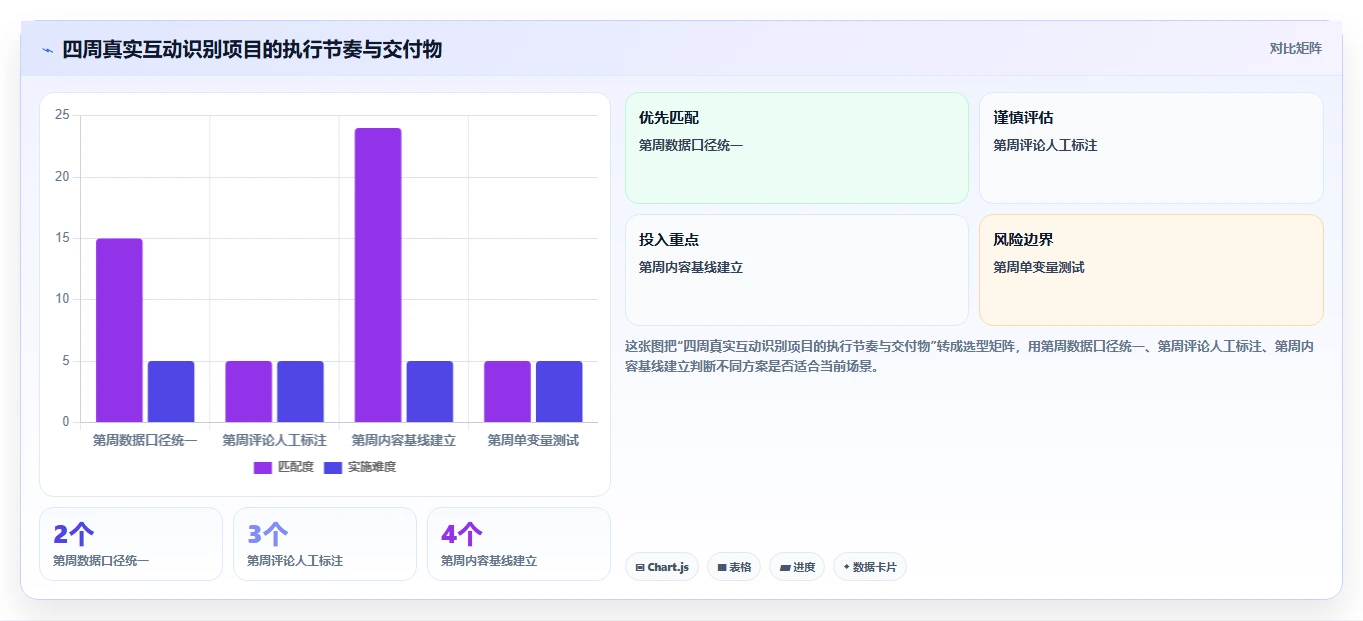Click the description paragraph starting with 这张图把
Image resolution: width=1363 pixels, height=621 pixels.
click(x=969, y=356)
